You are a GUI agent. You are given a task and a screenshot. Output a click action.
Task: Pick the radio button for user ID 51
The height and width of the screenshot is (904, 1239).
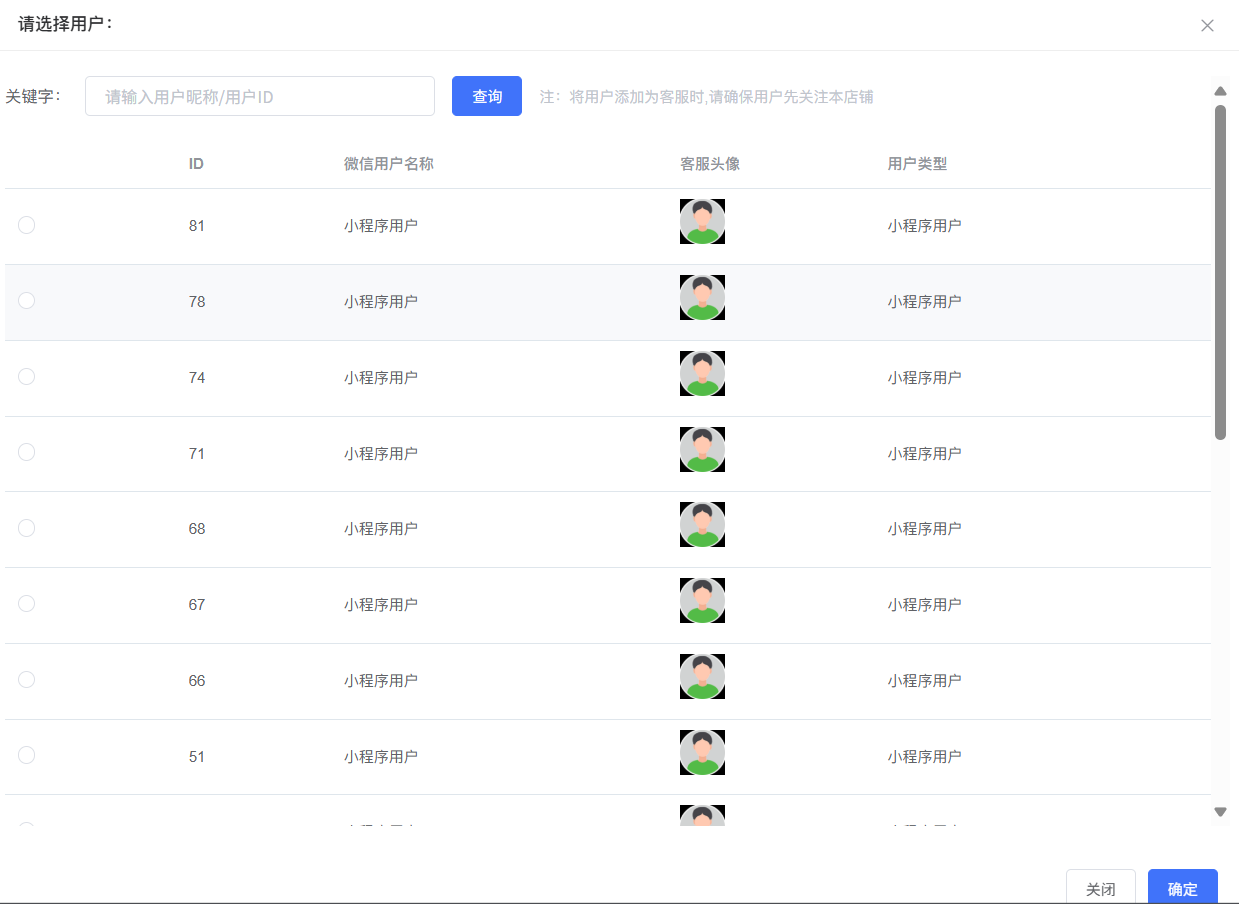[x=26, y=756]
